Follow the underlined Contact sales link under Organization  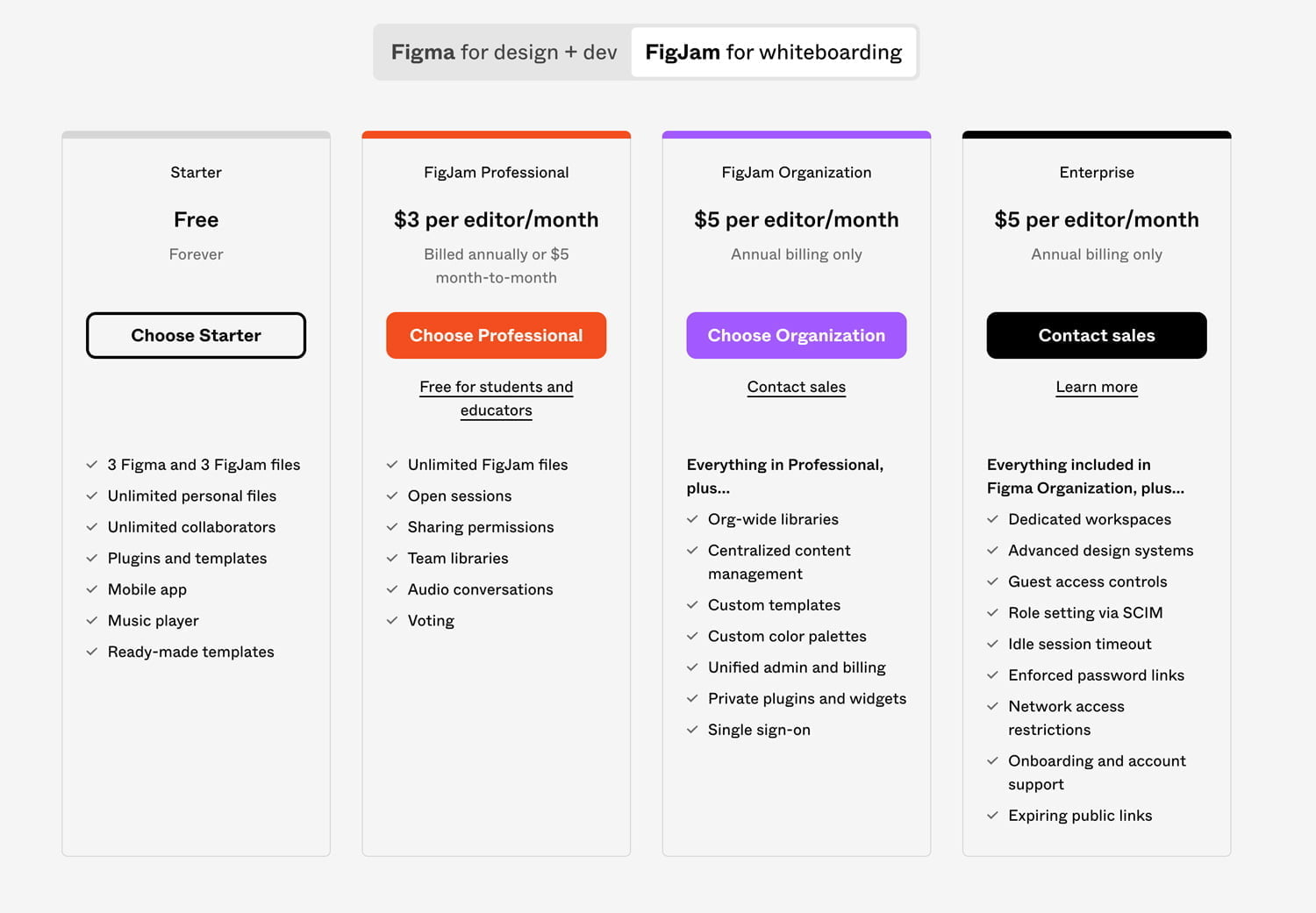(x=796, y=387)
